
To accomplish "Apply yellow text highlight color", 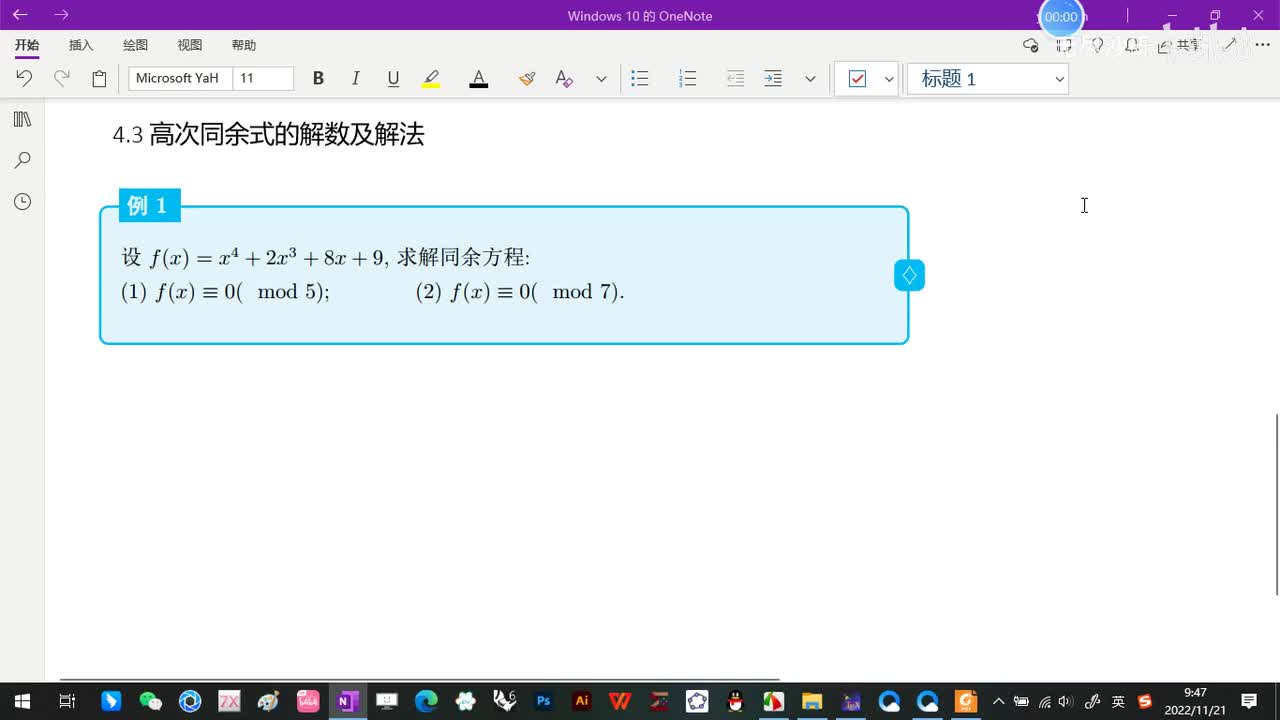I will (431, 78).
